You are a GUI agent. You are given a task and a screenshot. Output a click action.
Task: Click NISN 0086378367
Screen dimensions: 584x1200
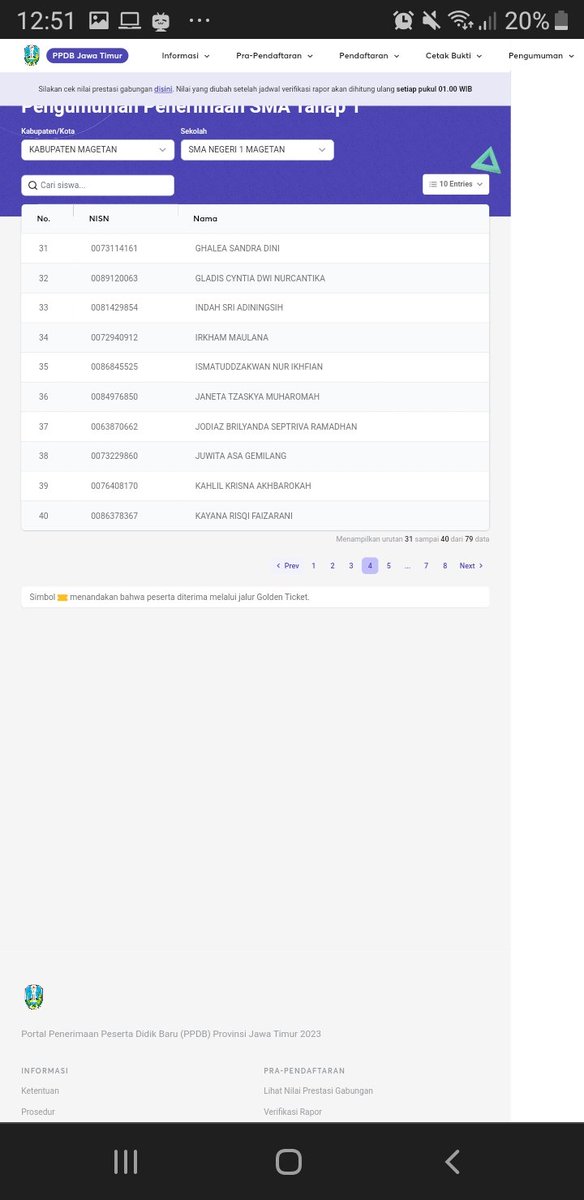114,516
